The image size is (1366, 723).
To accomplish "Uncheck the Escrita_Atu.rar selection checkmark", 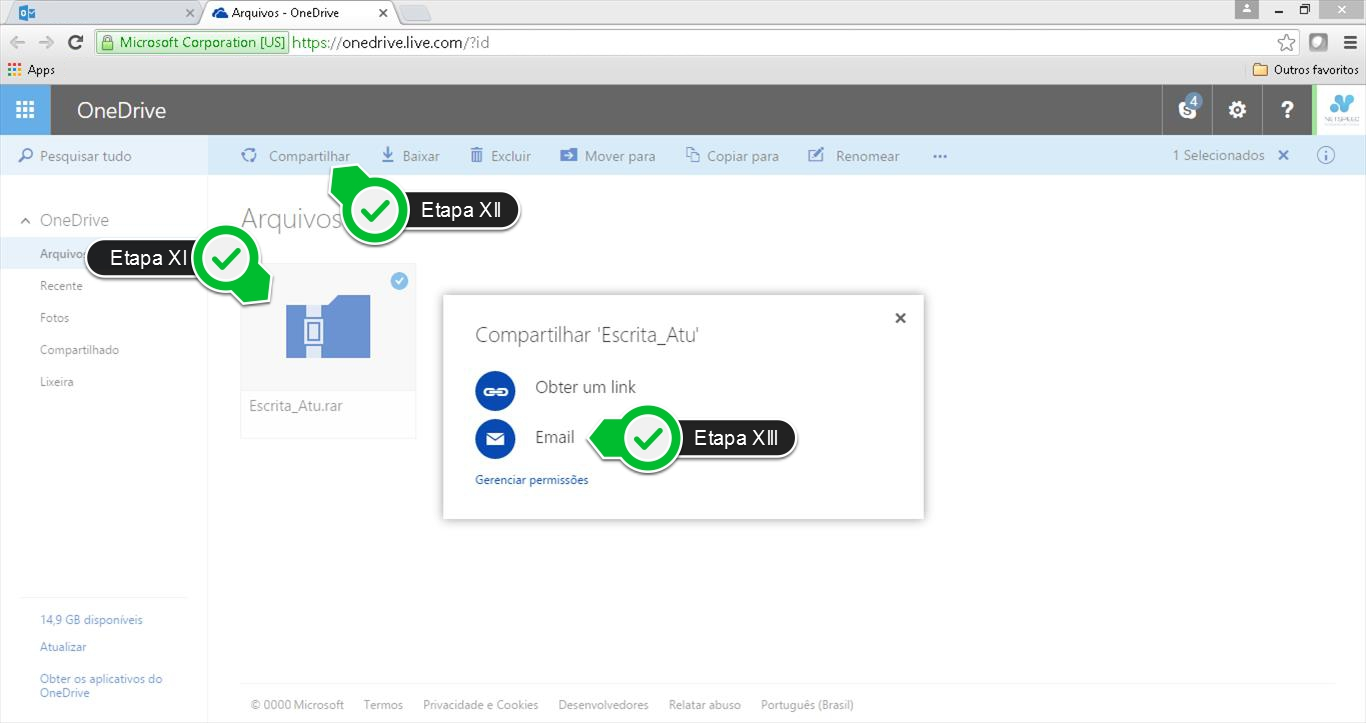I will [x=399, y=281].
